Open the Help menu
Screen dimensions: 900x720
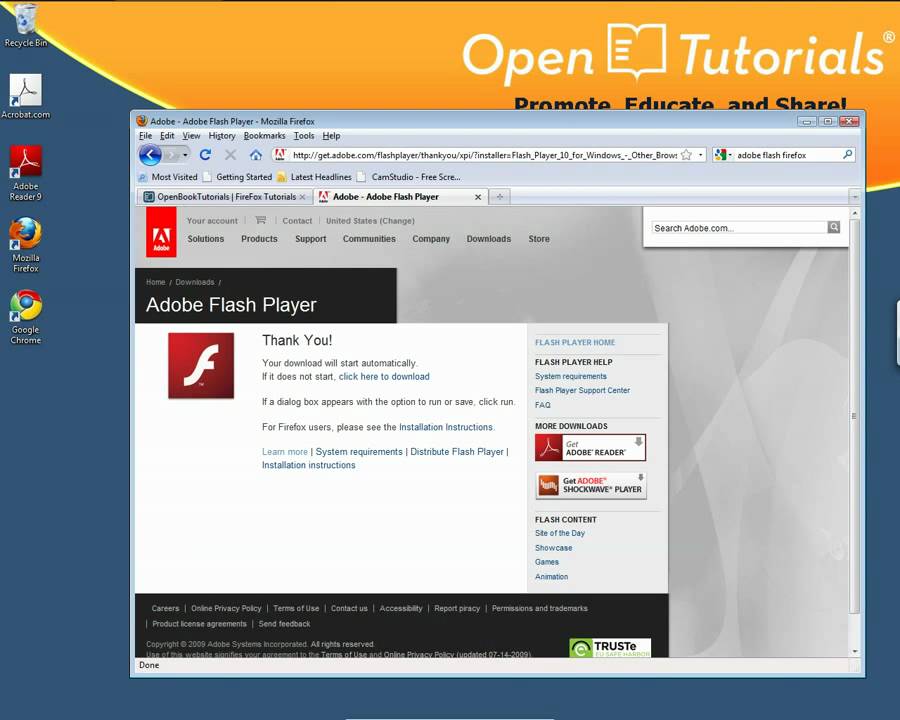pos(331,136)
